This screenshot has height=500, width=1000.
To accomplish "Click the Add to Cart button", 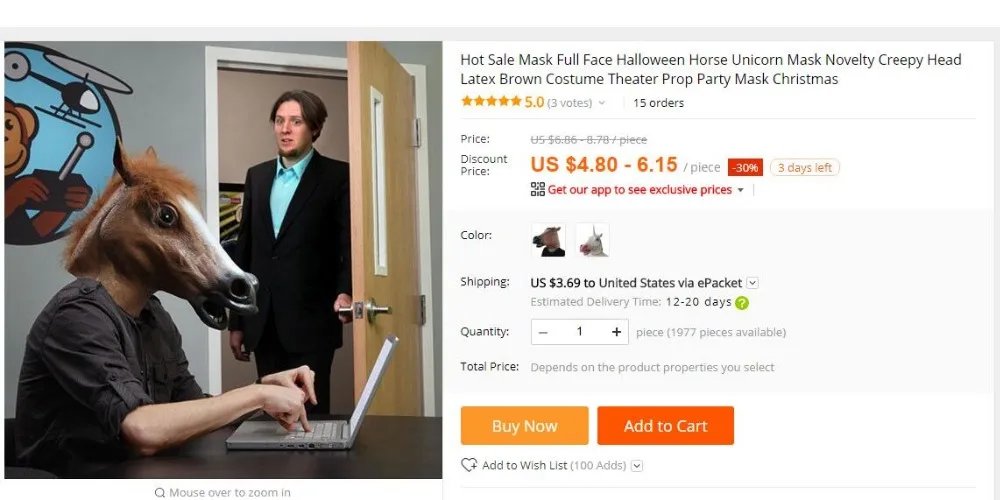I will point(665,425).
